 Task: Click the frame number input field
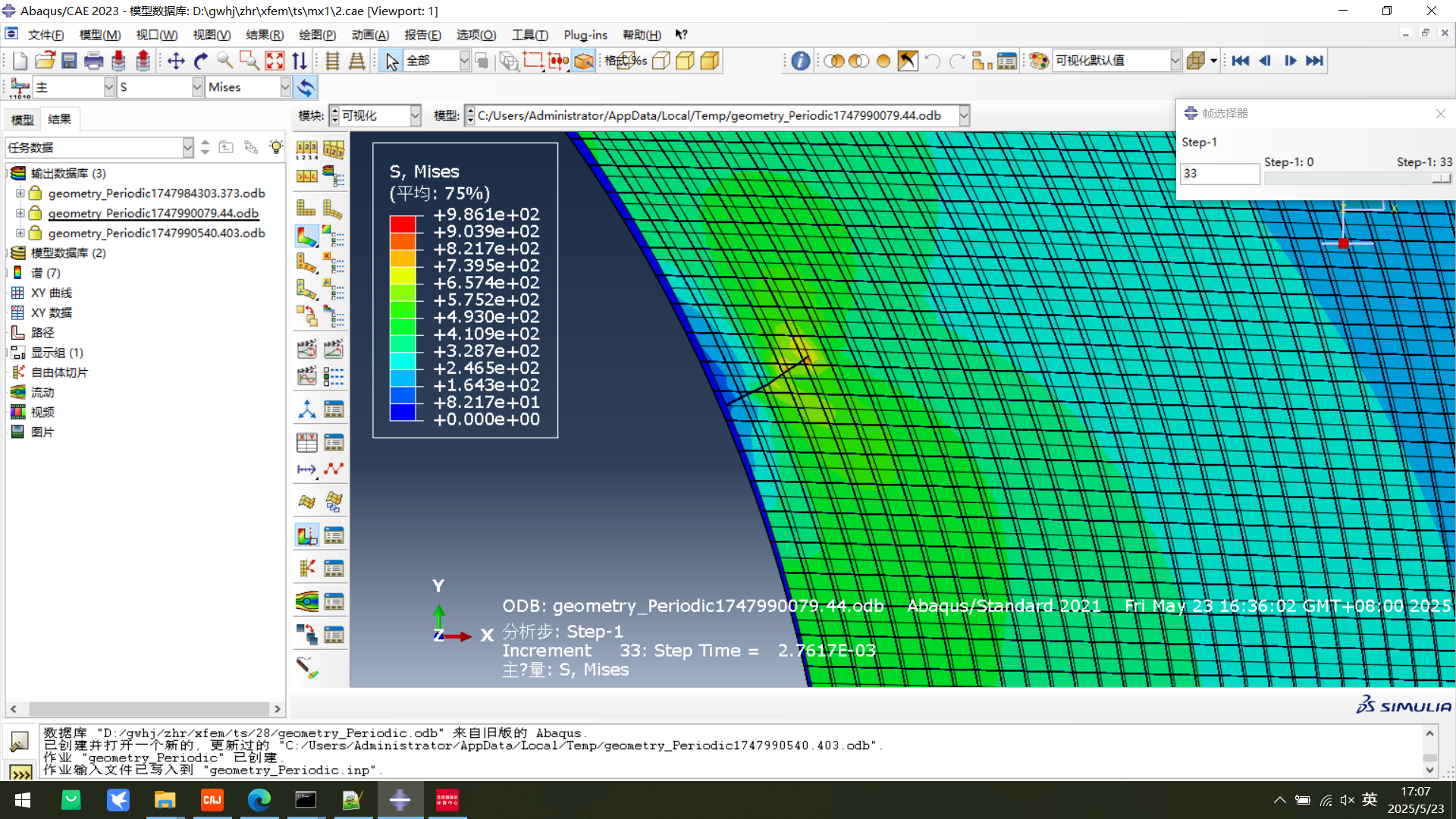coord(1219,174)
